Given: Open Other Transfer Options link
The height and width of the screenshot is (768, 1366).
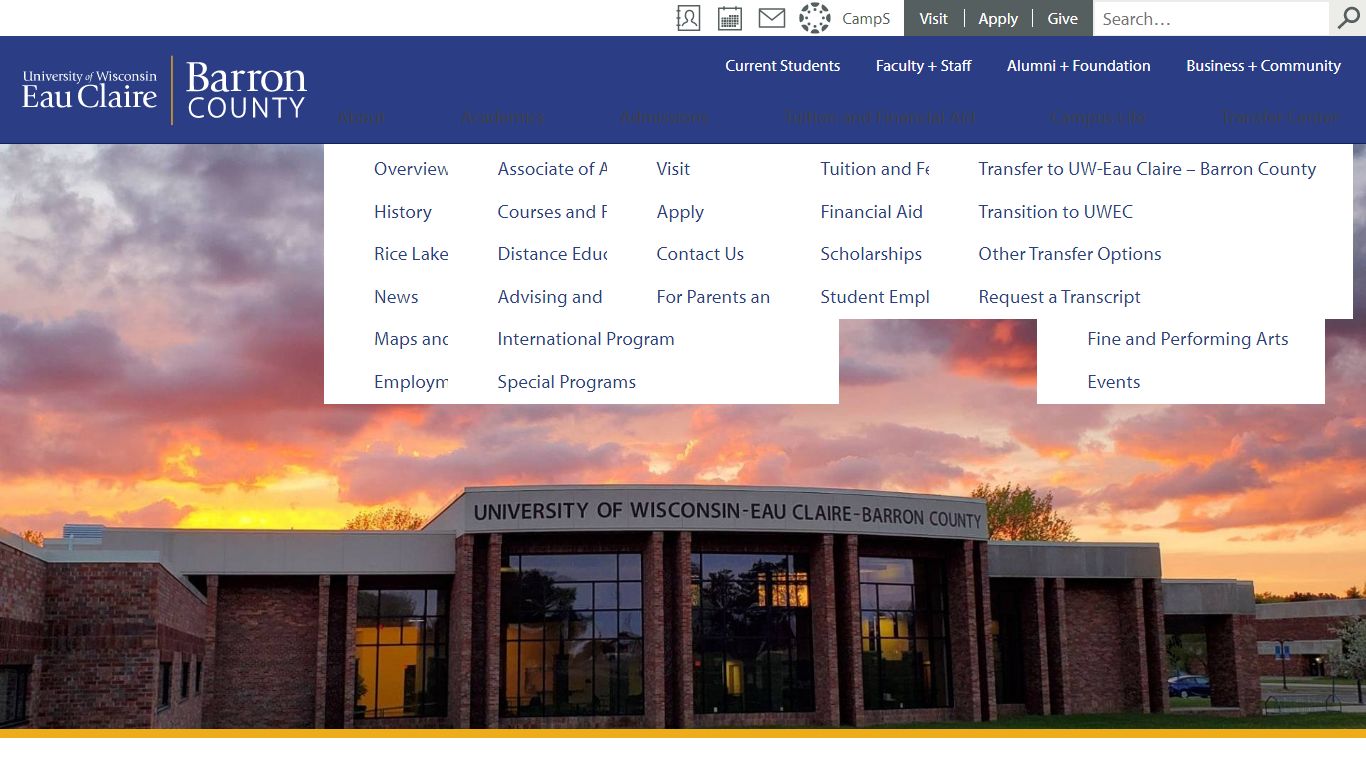Looking at the screenshot, I should (1070, 254).
